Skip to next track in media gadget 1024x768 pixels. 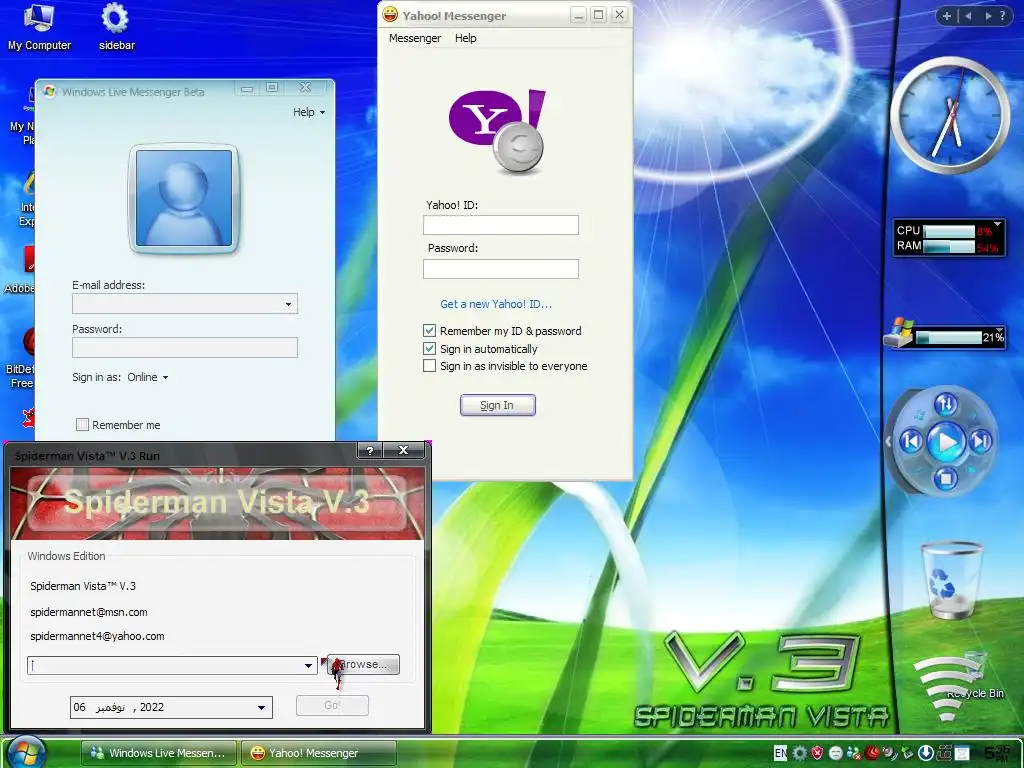point(981,441)
